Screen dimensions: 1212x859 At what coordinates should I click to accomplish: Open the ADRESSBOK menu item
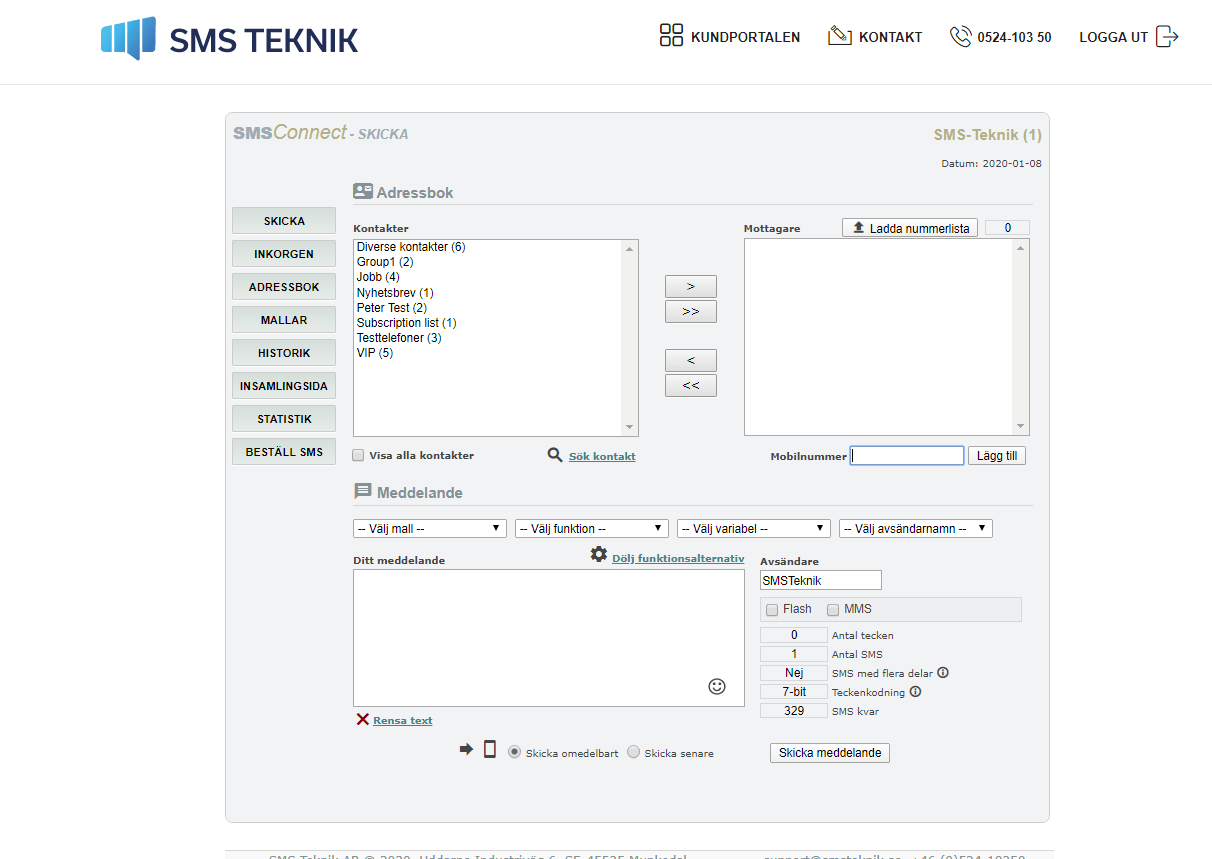[284, 287]
